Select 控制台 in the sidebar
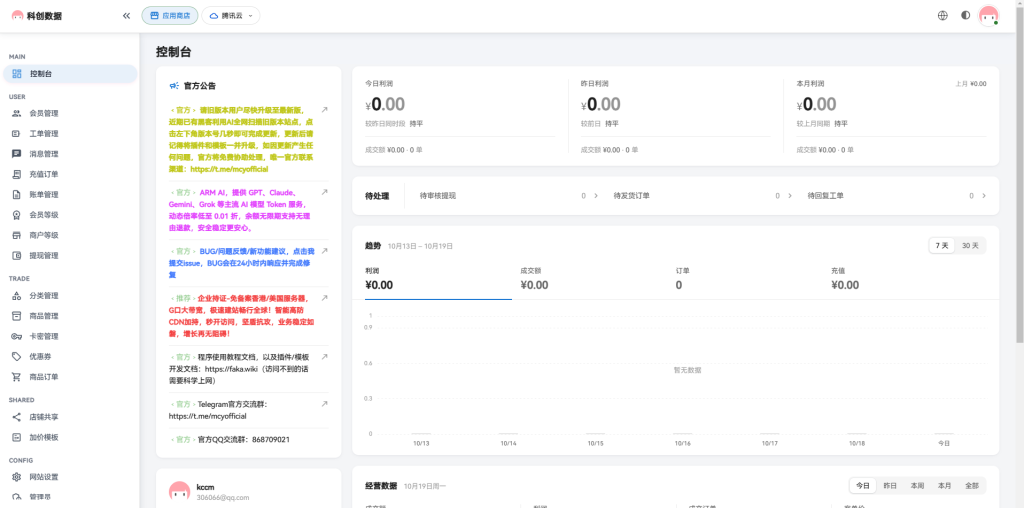 (x=70, y=74)
